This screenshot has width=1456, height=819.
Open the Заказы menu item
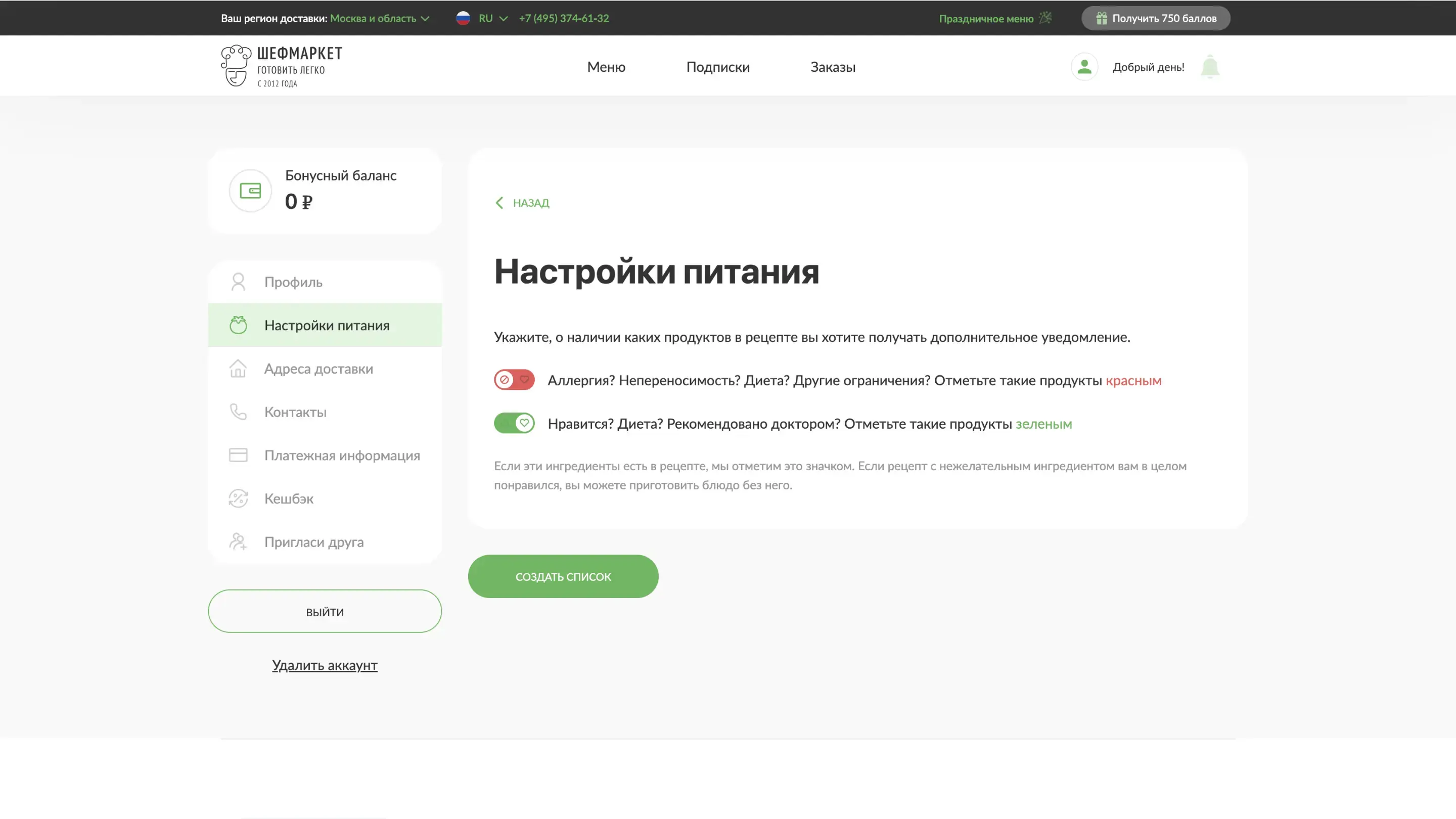833,67
